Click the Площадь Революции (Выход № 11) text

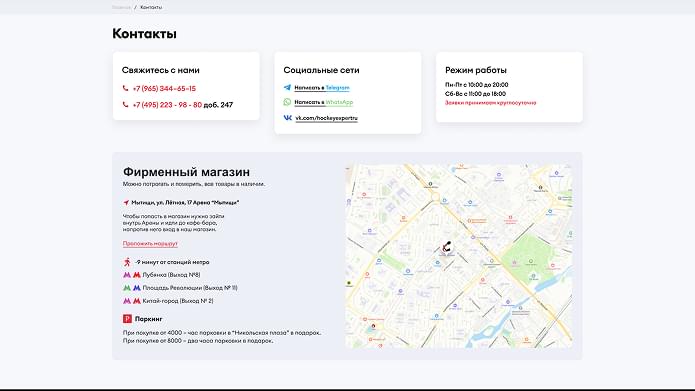(x=190, y=288)
